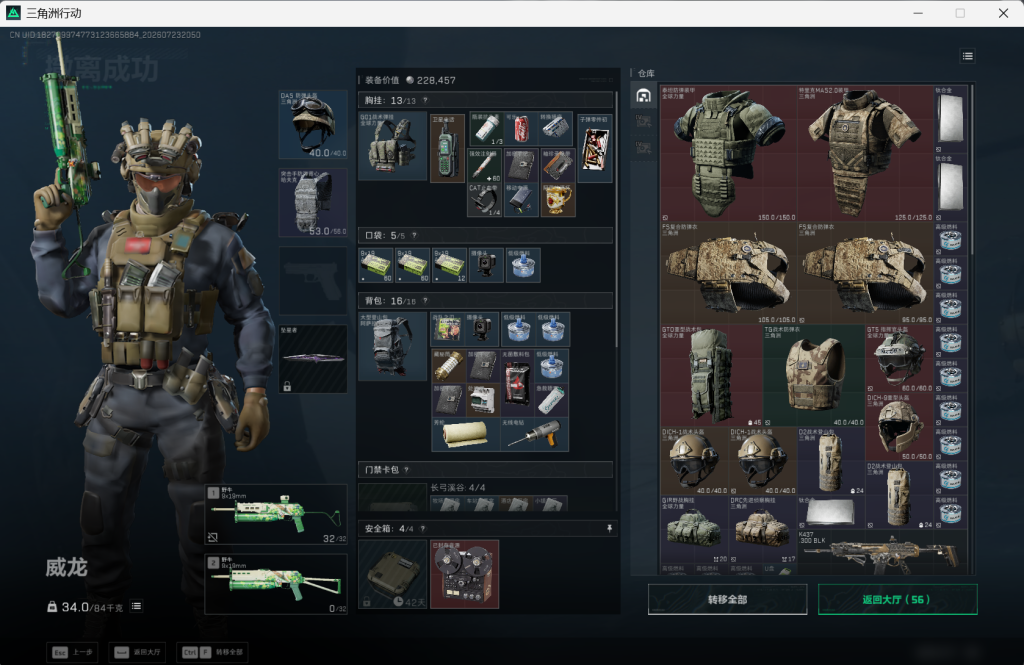The width and height of the screenshot is (1024, 665).
Task: Toggle the pin icon on safe box header
Action: pyautogui.click(x=609, y=528)
